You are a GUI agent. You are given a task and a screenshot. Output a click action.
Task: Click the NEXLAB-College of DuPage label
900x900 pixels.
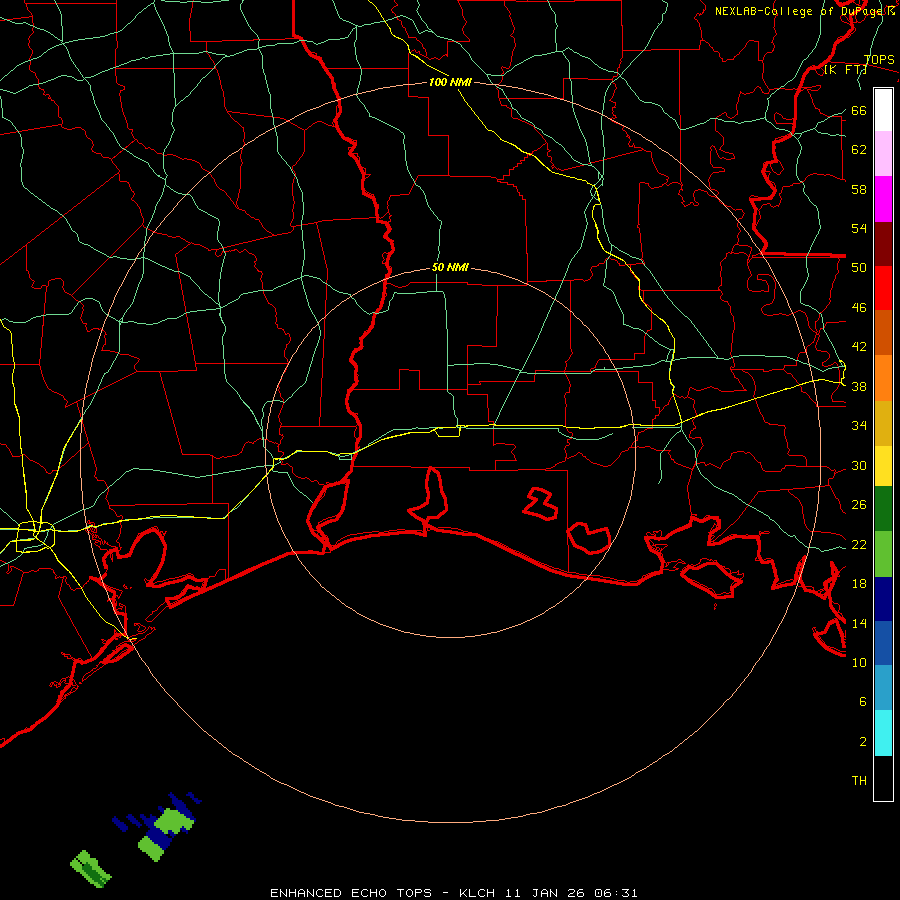[804, 11]
